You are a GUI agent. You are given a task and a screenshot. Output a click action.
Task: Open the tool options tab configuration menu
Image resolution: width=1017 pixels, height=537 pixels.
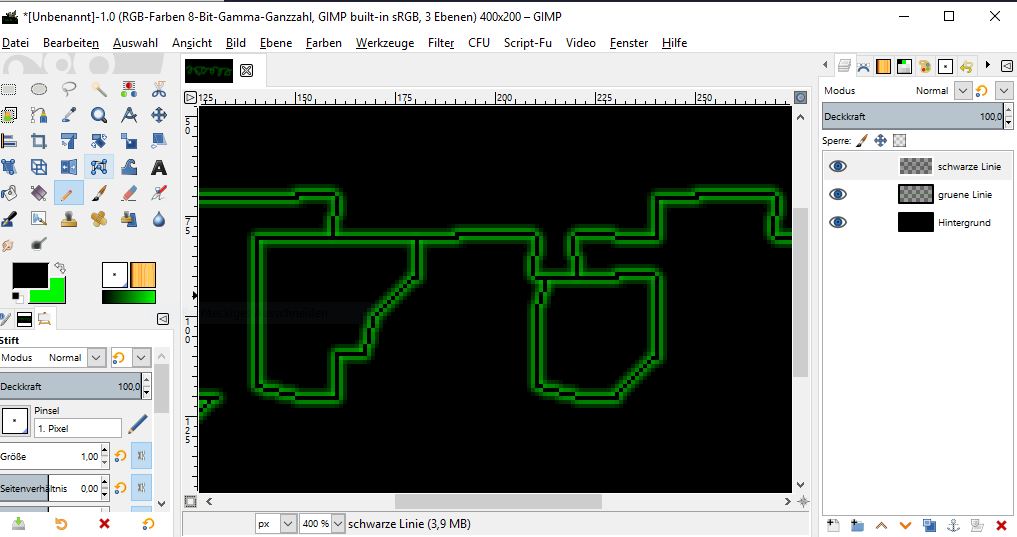point(163,318)
